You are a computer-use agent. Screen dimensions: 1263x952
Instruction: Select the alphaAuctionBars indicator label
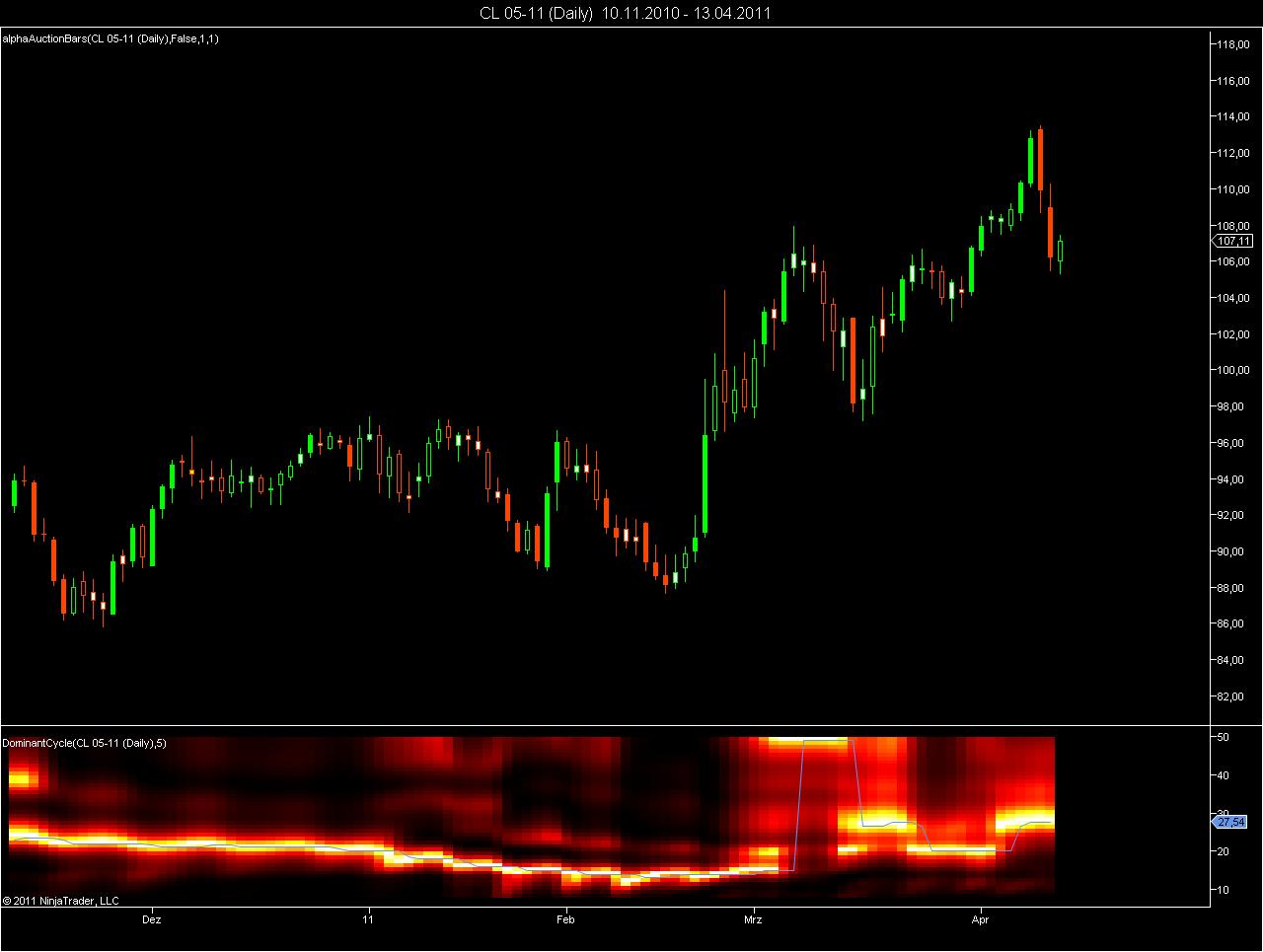click(111, 38)
